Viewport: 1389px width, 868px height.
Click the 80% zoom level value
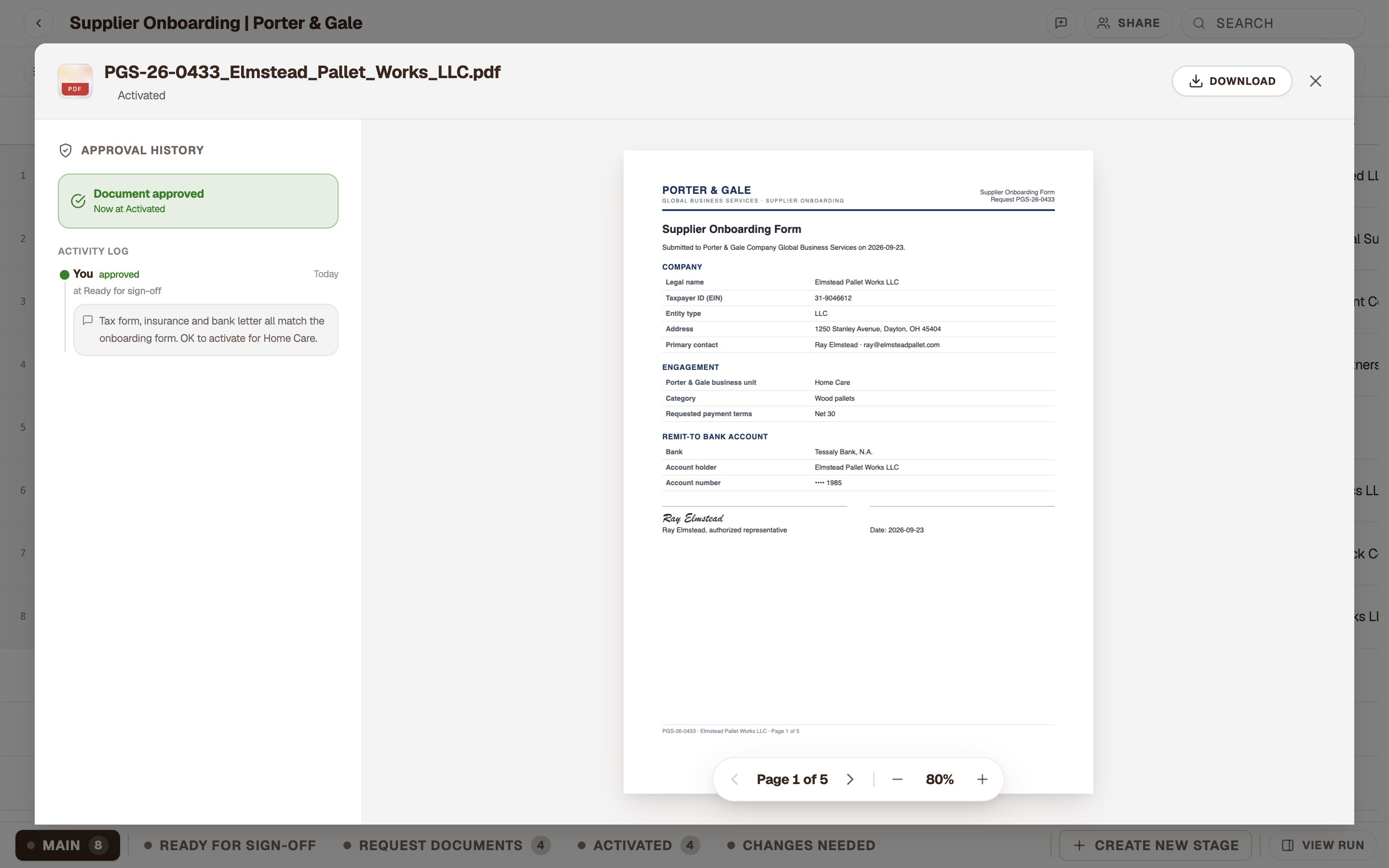940,779
